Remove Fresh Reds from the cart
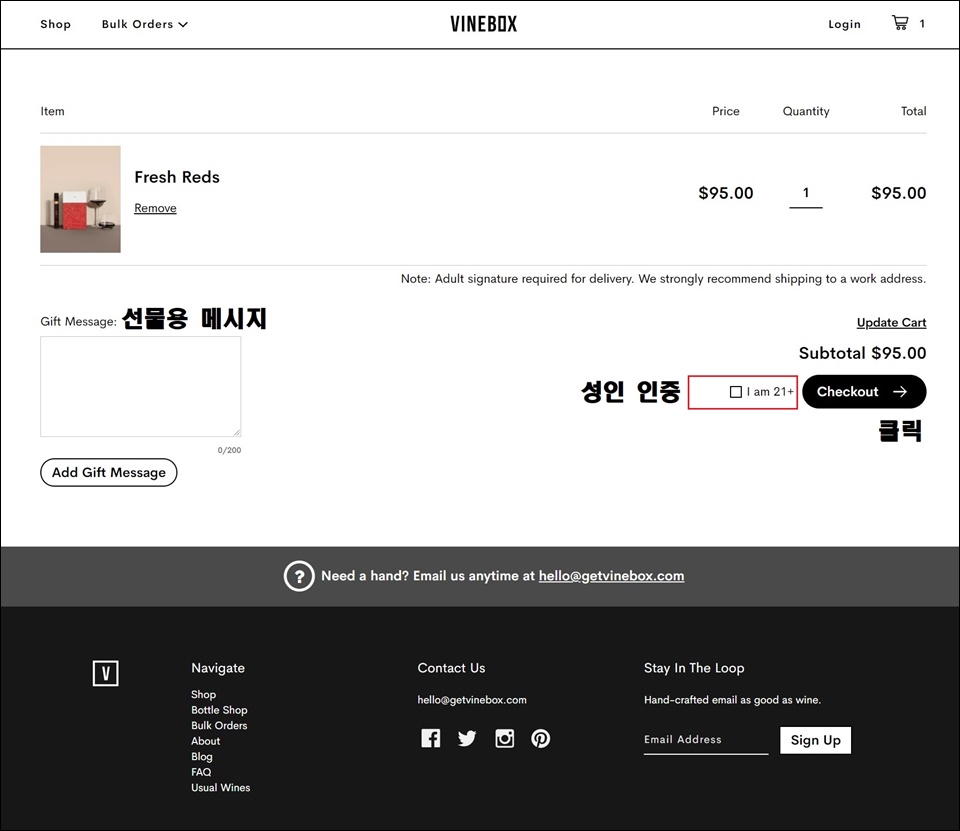 click(x=156, y=208)
